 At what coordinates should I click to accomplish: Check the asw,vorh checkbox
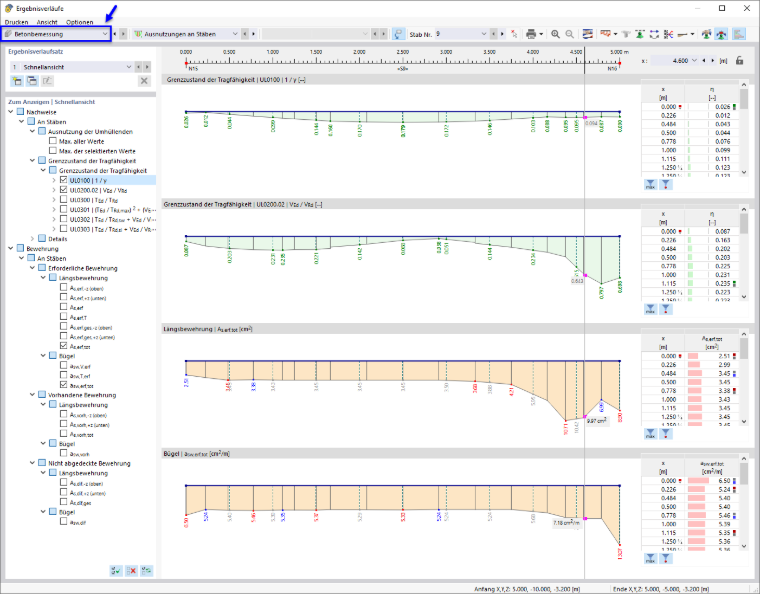click(63, 453)
